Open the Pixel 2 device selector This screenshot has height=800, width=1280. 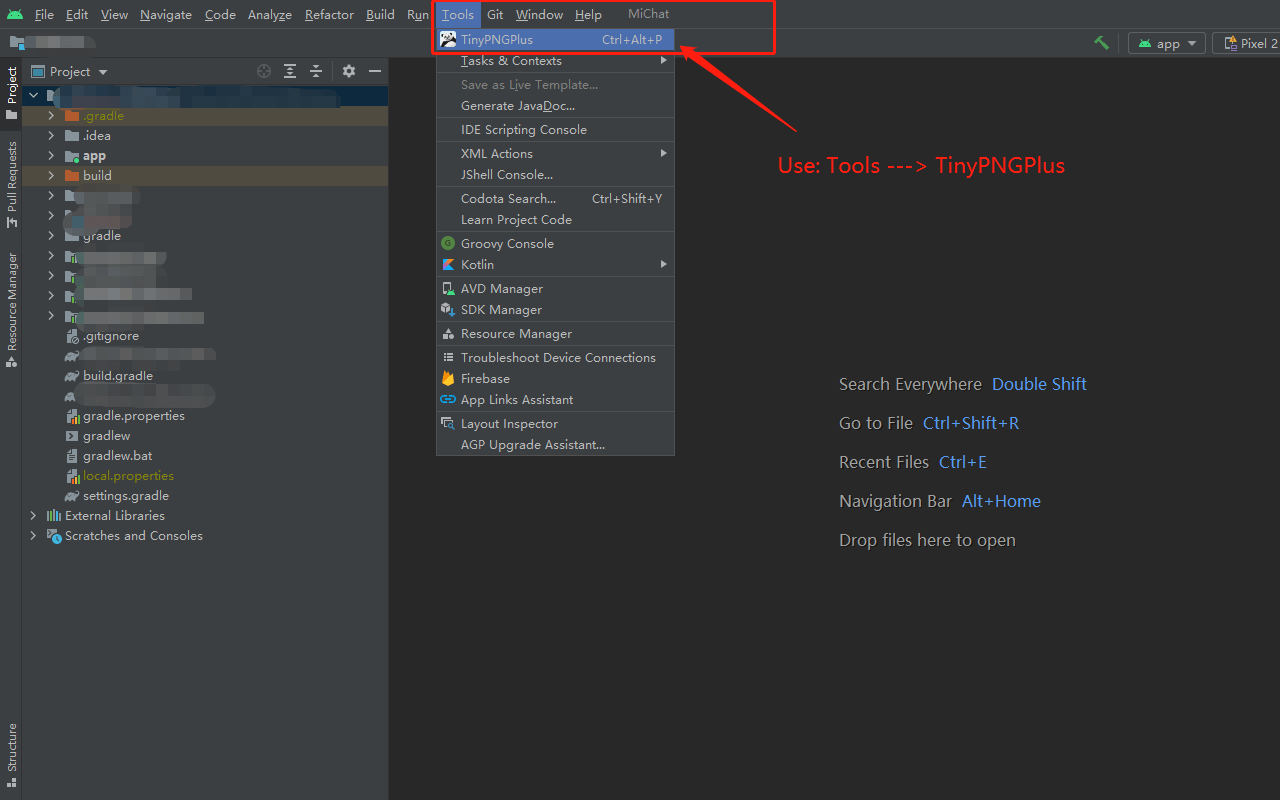pos(1253,43)
